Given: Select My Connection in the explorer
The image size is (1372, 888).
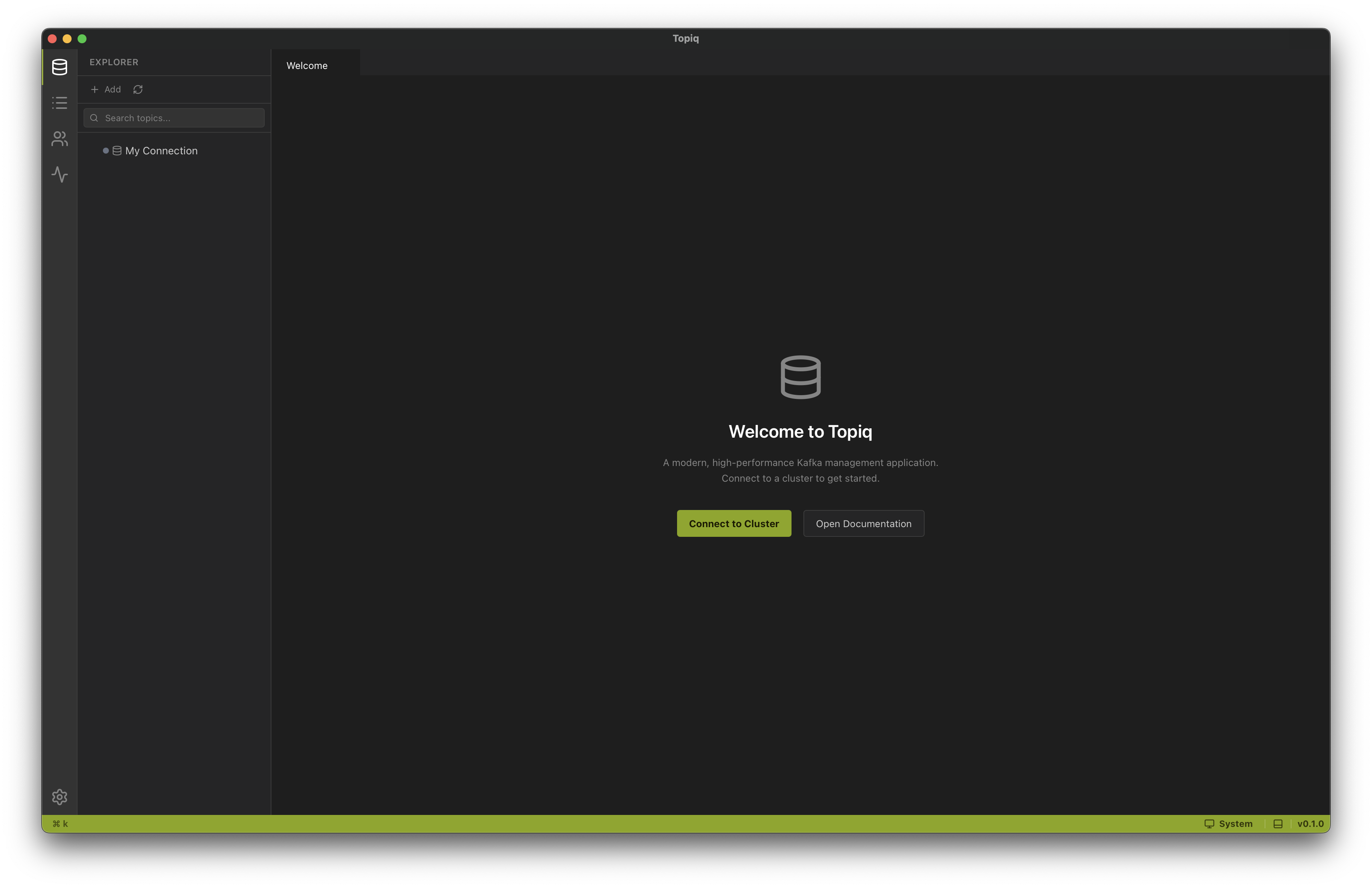Looking at the screenshot, I should pos(160,150).
